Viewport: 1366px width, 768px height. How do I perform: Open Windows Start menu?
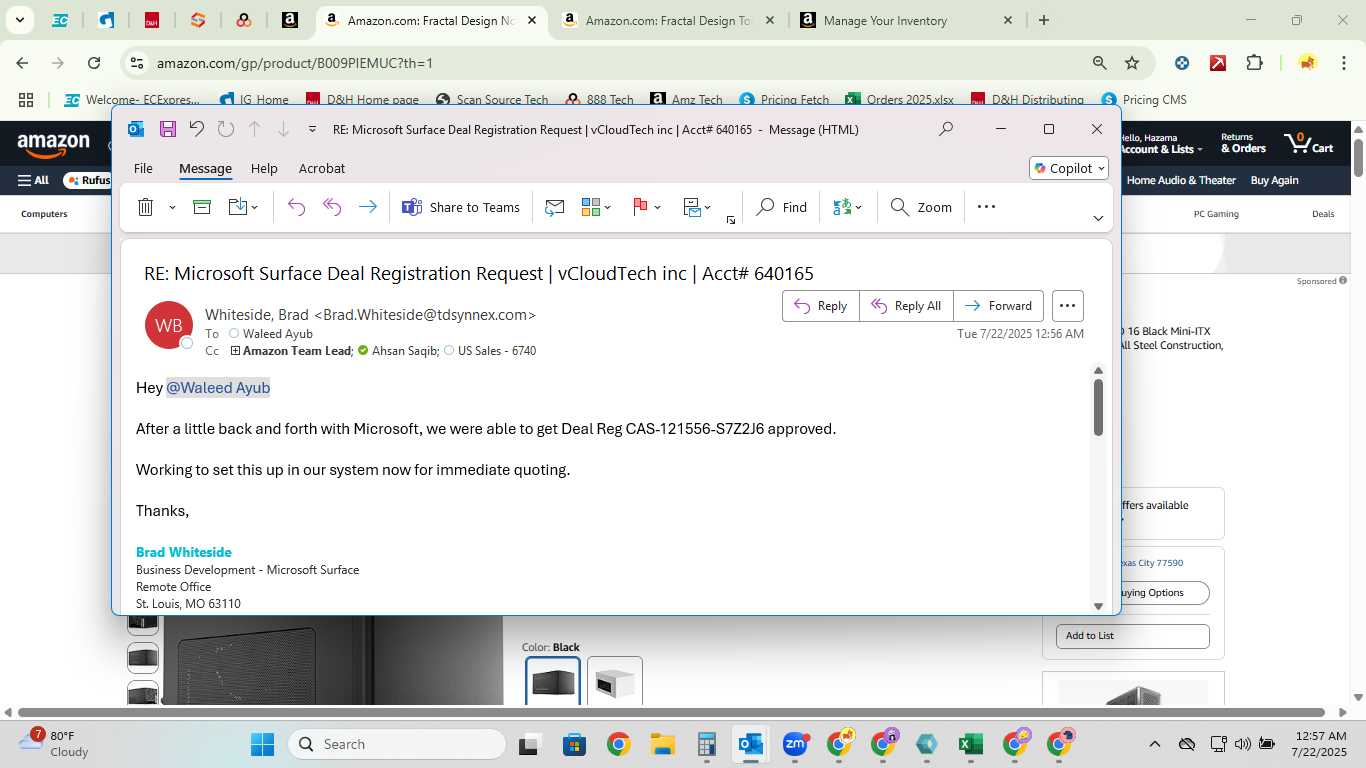tap(262, 744)
